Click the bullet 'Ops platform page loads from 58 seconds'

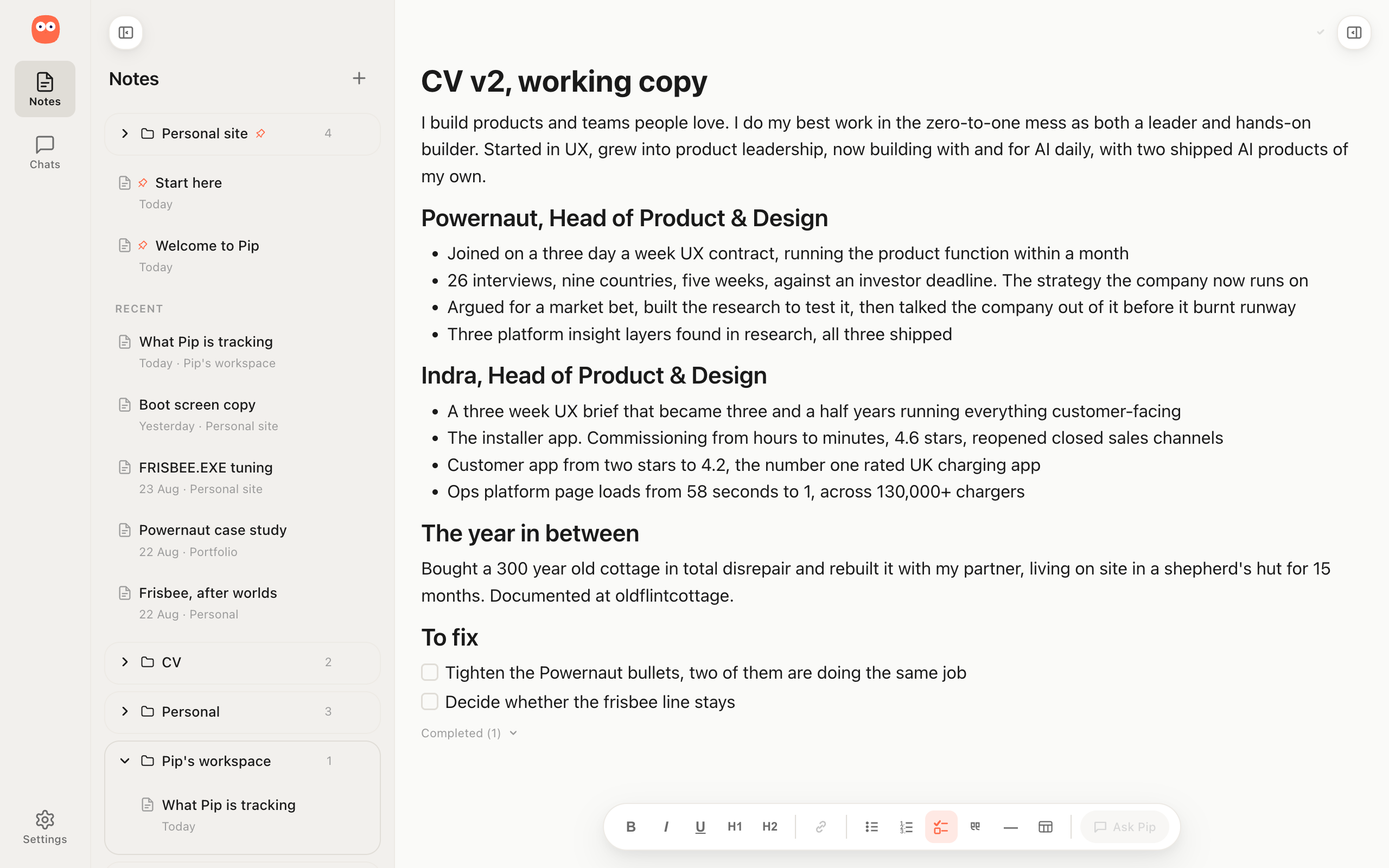click(735, 492)
